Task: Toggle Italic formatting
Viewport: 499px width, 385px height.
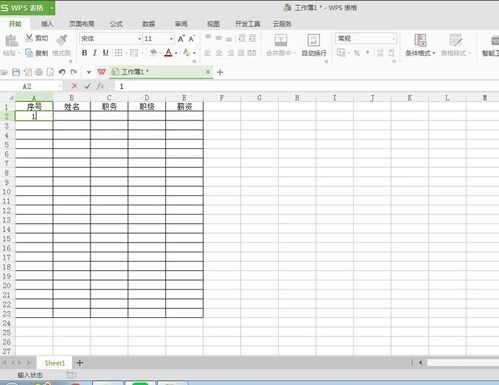Action: pos(95,53)
